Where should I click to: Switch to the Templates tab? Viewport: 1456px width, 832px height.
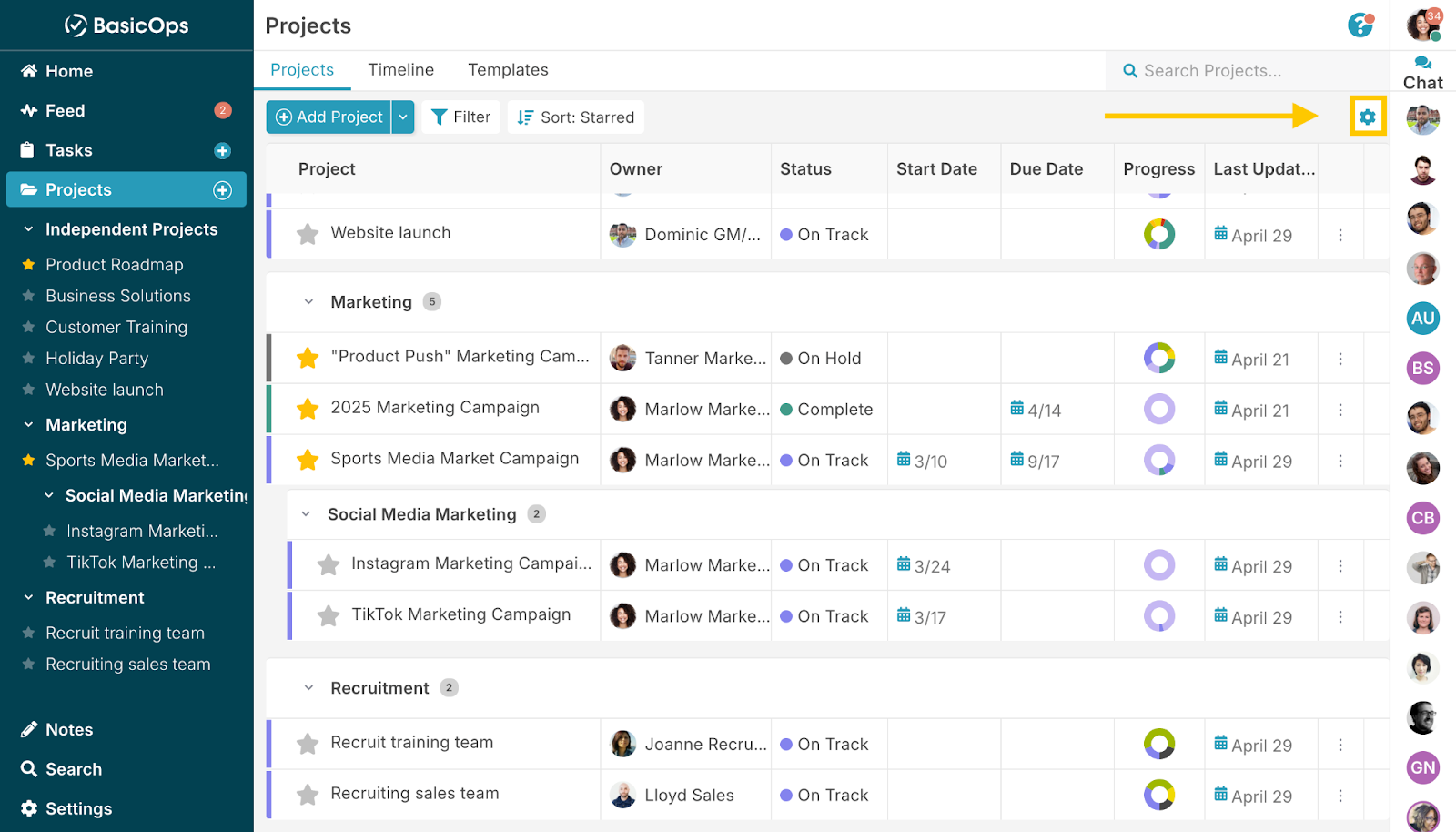click(x=508, y=70)
